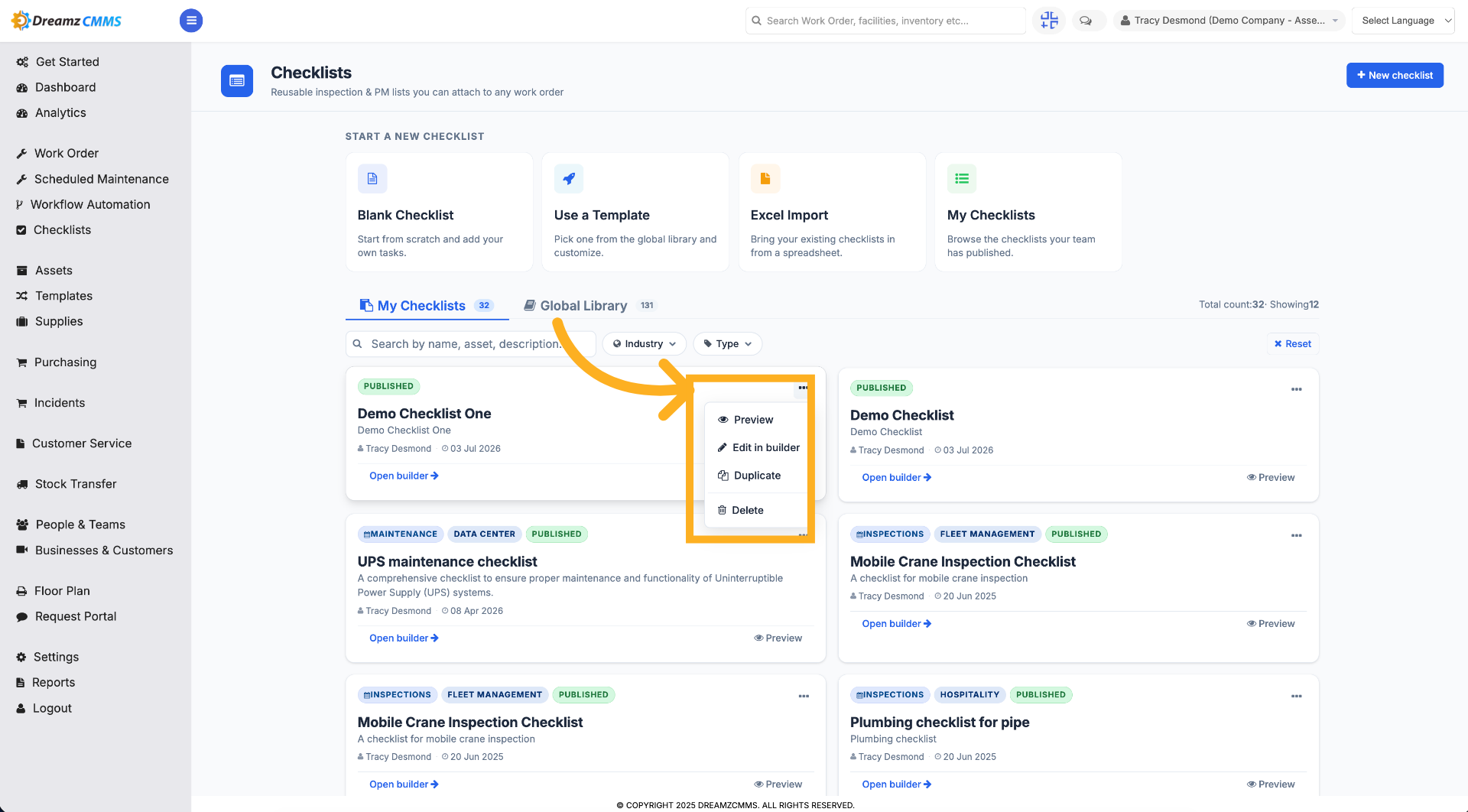The height and width of the screenshot is (812, 1468).
Task: Reset the checklist filters
Action: pyautogui.click(x=1293, y=344)
